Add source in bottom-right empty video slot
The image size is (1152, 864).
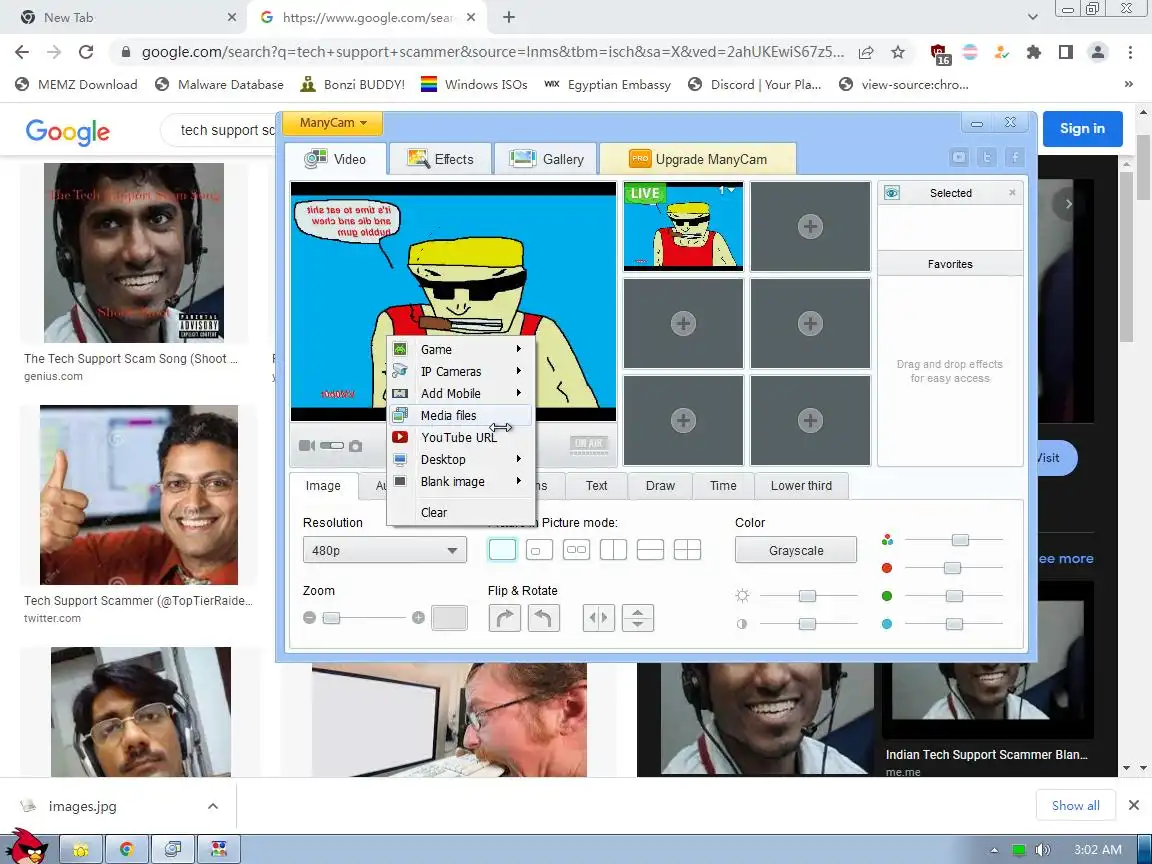click(810, 420)
